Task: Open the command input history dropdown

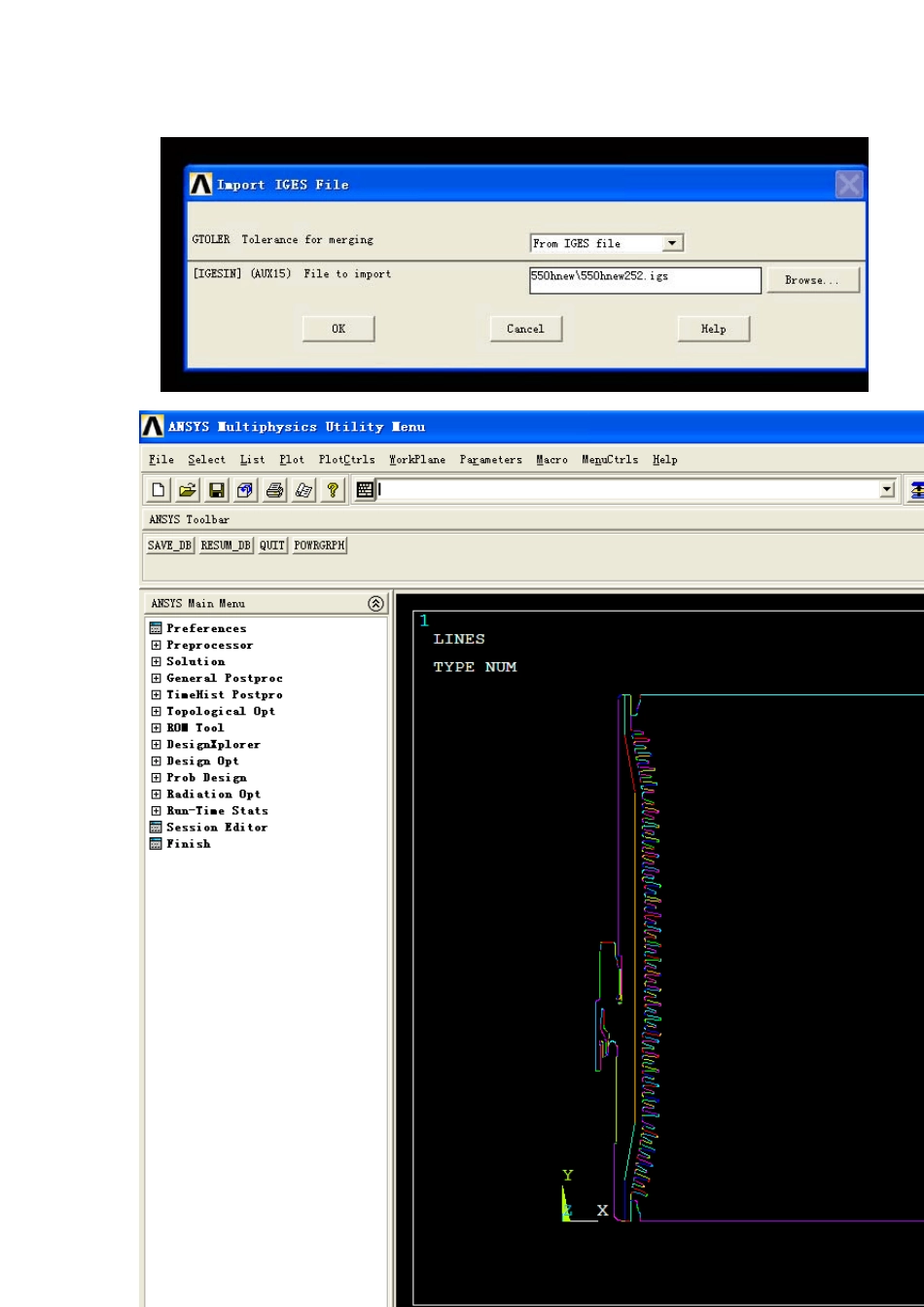Action: coord(886,491)
